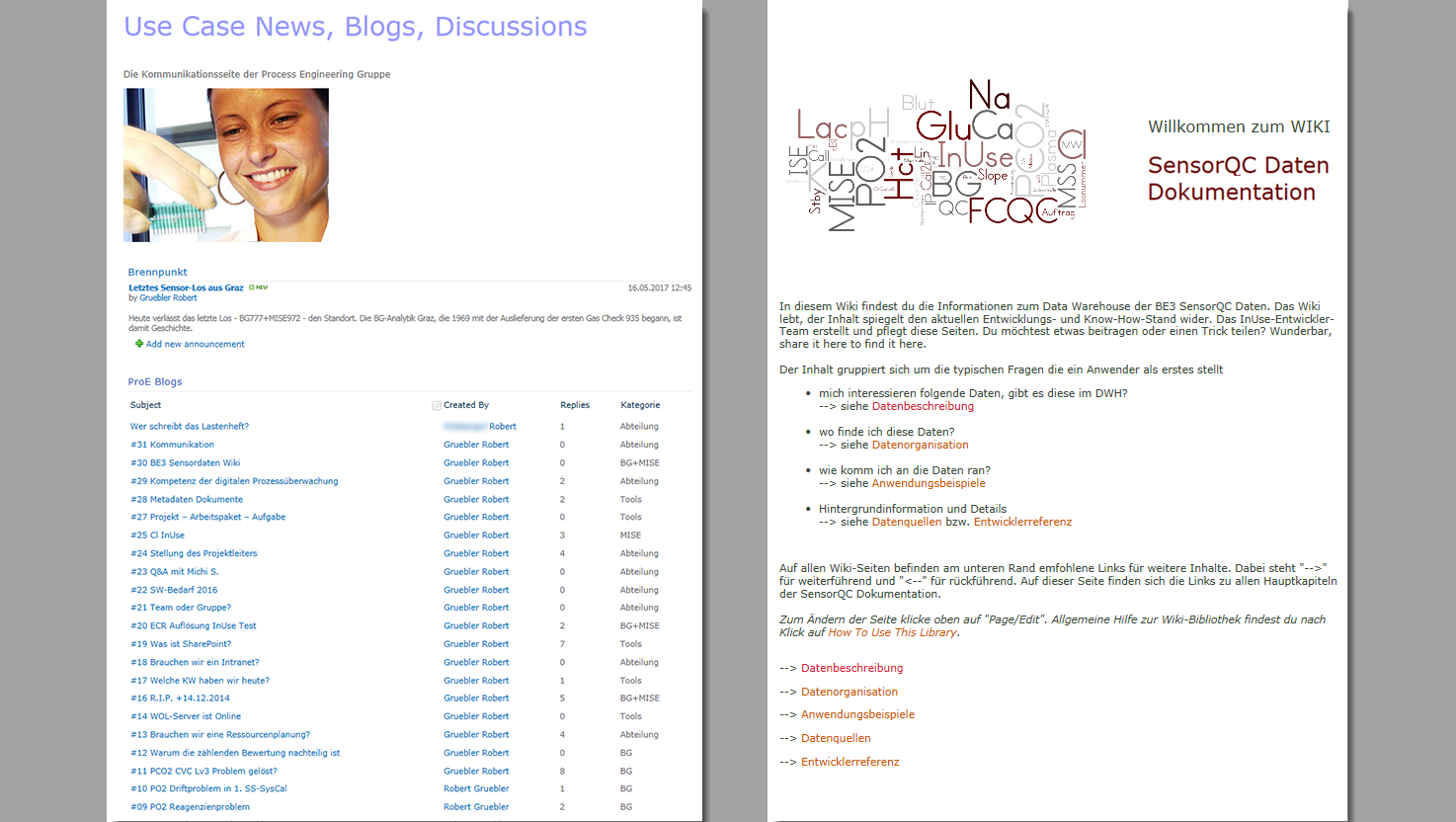Open blog post #14 WOL-Server ist Online
This screenshot has height=822, width=1456.
(186, 716)
